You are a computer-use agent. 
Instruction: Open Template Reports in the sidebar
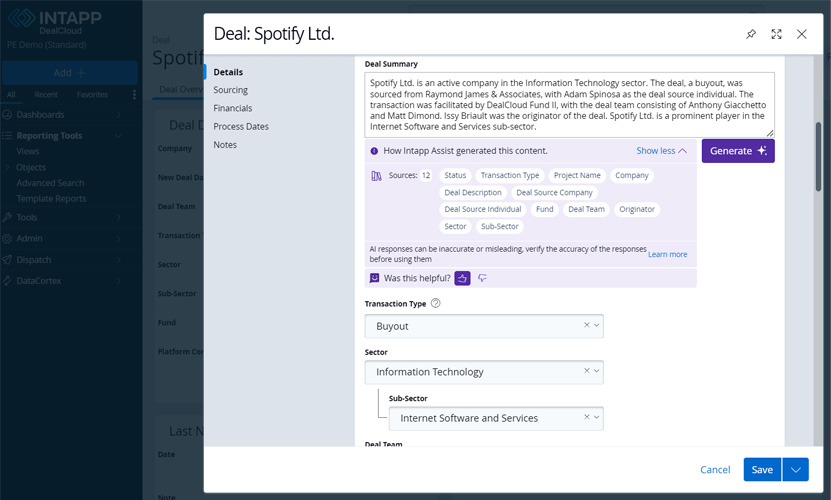coord(51,199)
